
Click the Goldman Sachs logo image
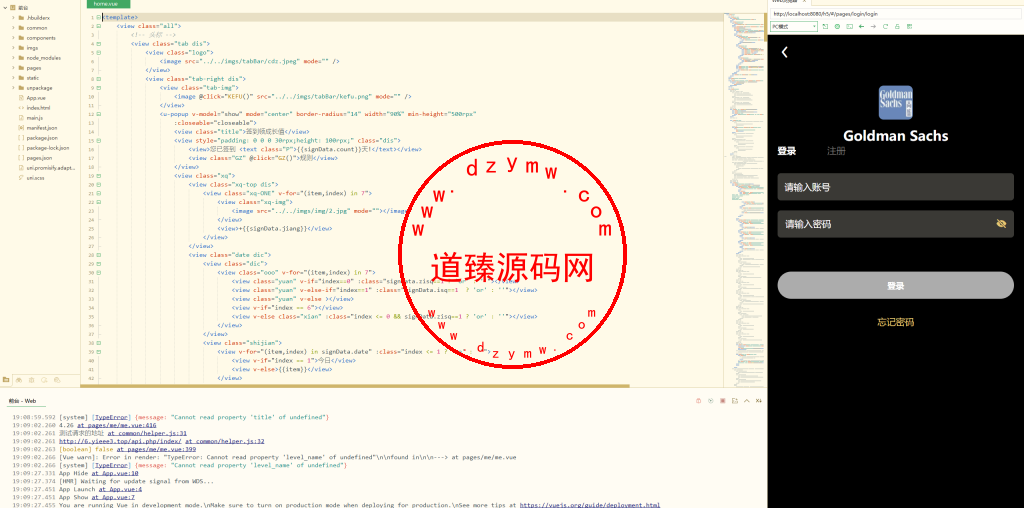(x=895, y=103)
